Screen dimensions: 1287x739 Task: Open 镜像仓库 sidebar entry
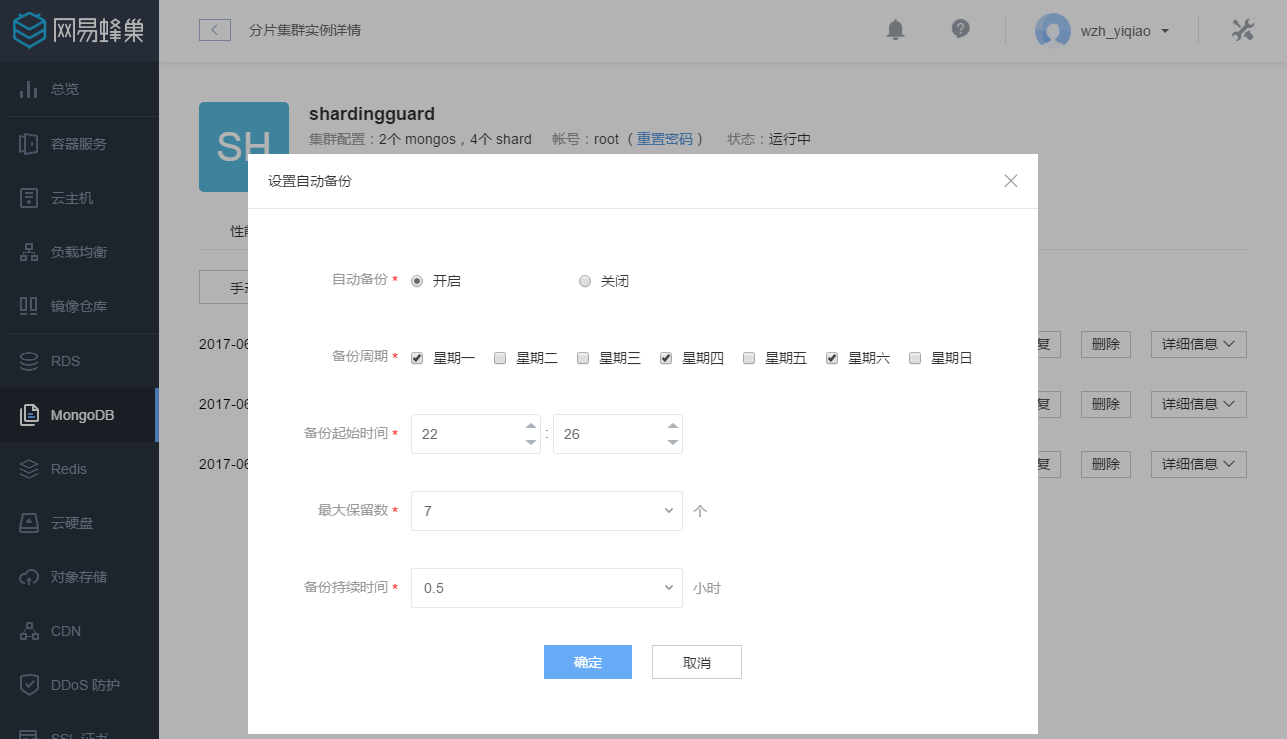click(79, 306)
